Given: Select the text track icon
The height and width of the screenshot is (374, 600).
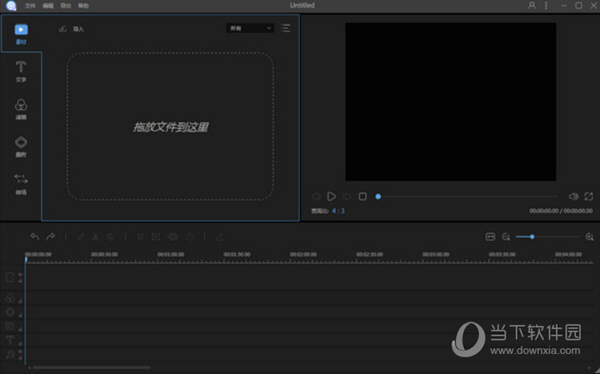Looking at the screenshot, I should [10, 340].
